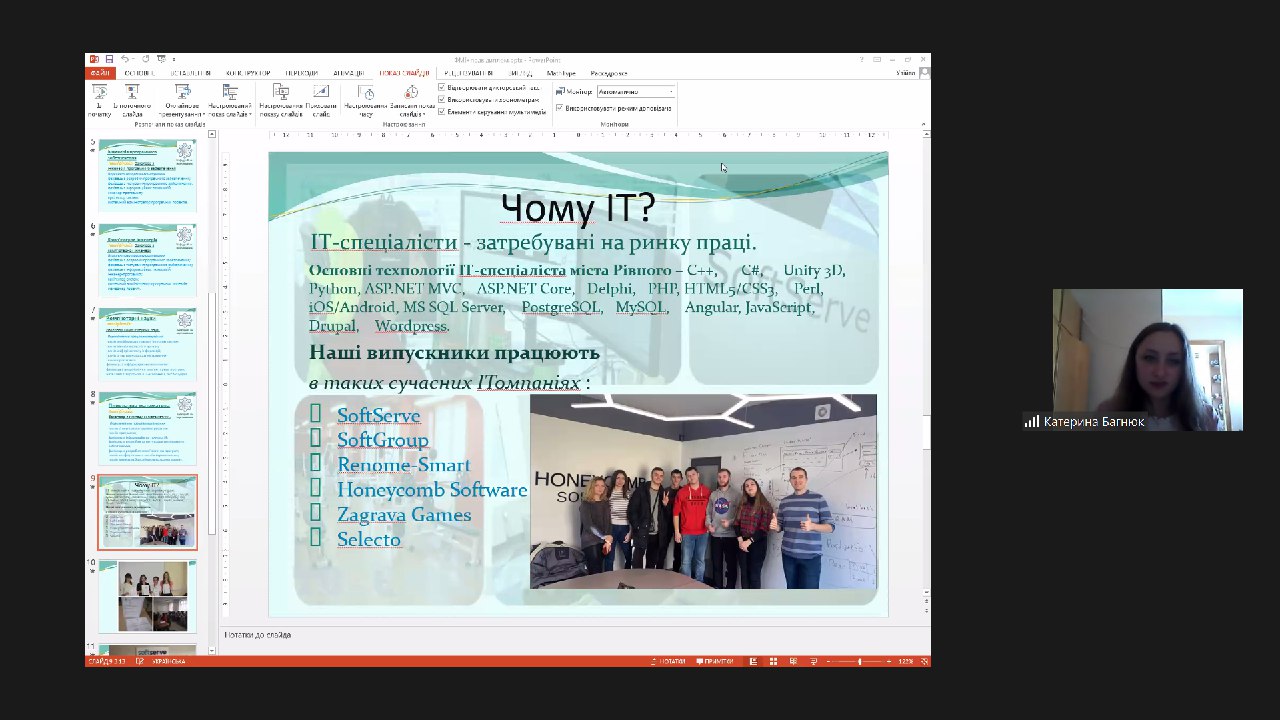1280x720 pixels.
Task: Click the slide title 'Чому IT?'
Action: click(578, 208)
